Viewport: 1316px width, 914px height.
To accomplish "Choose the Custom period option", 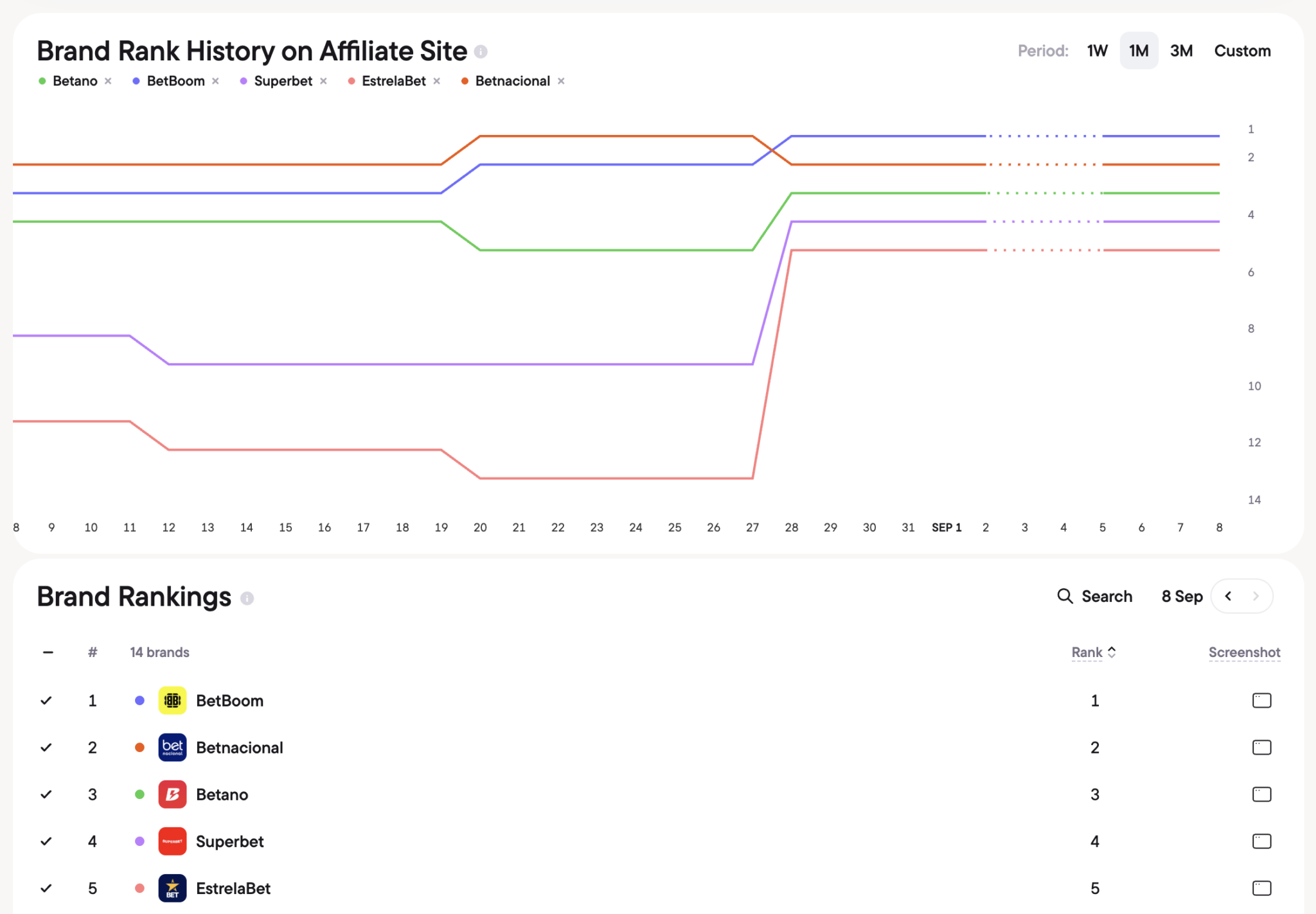I will tap(1242, 51).
